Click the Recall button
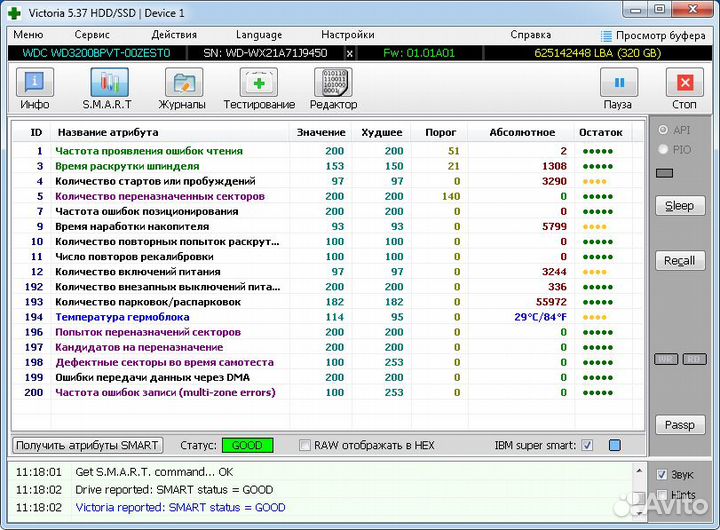720x530 pixels. tap(679, 261)
